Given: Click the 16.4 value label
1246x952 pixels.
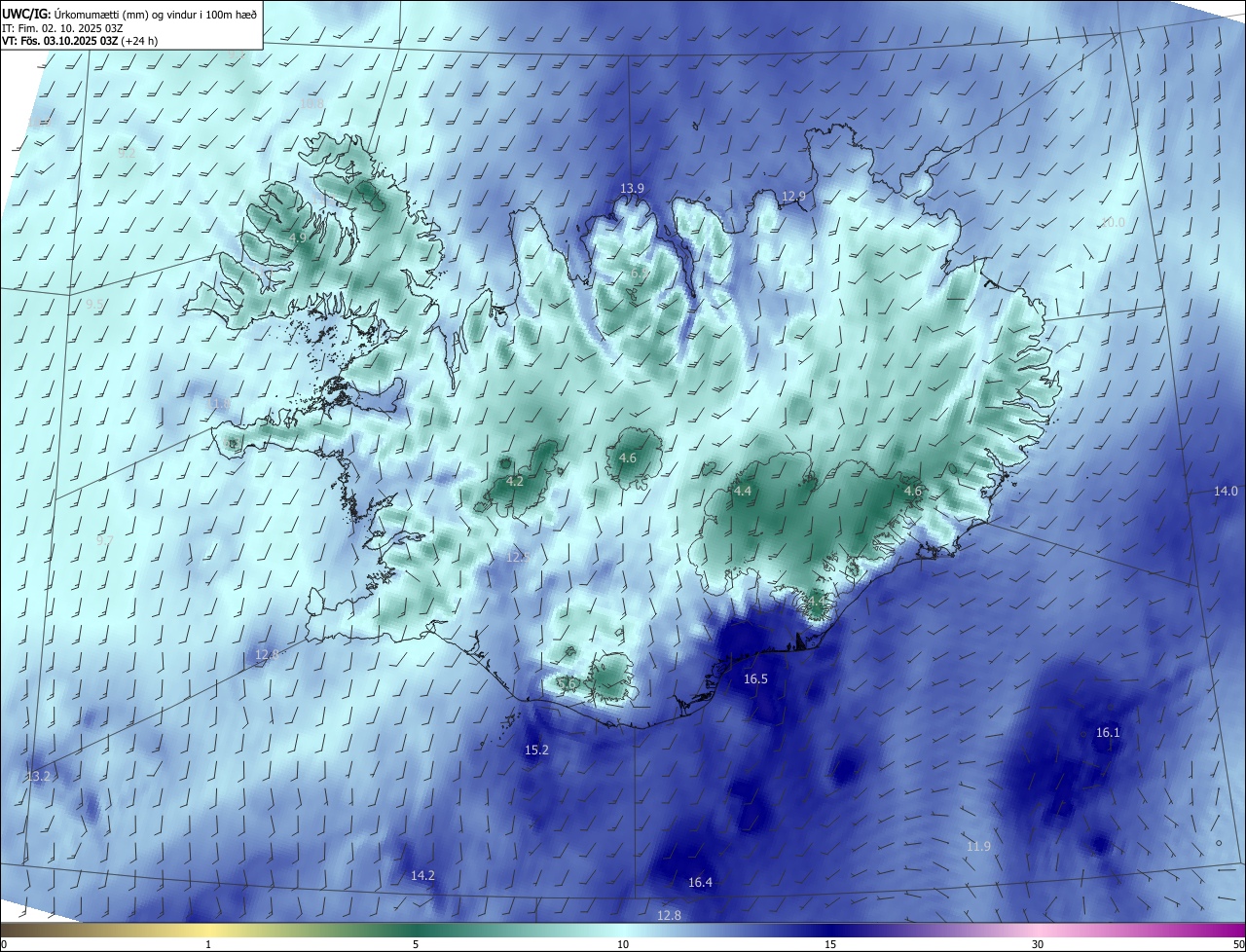Looking at the screenshot, I should 700,883.
